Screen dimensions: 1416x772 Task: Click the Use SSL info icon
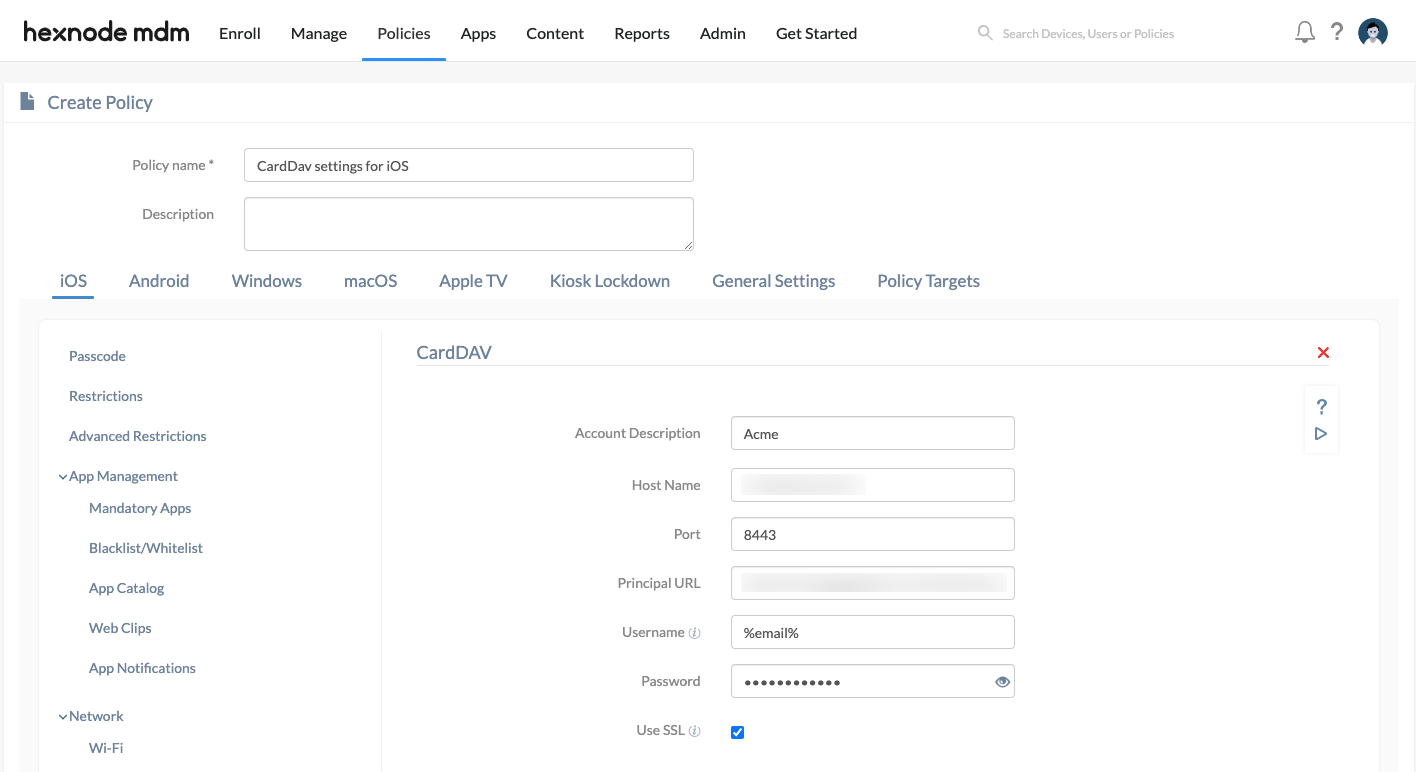[x=695, y=731]
